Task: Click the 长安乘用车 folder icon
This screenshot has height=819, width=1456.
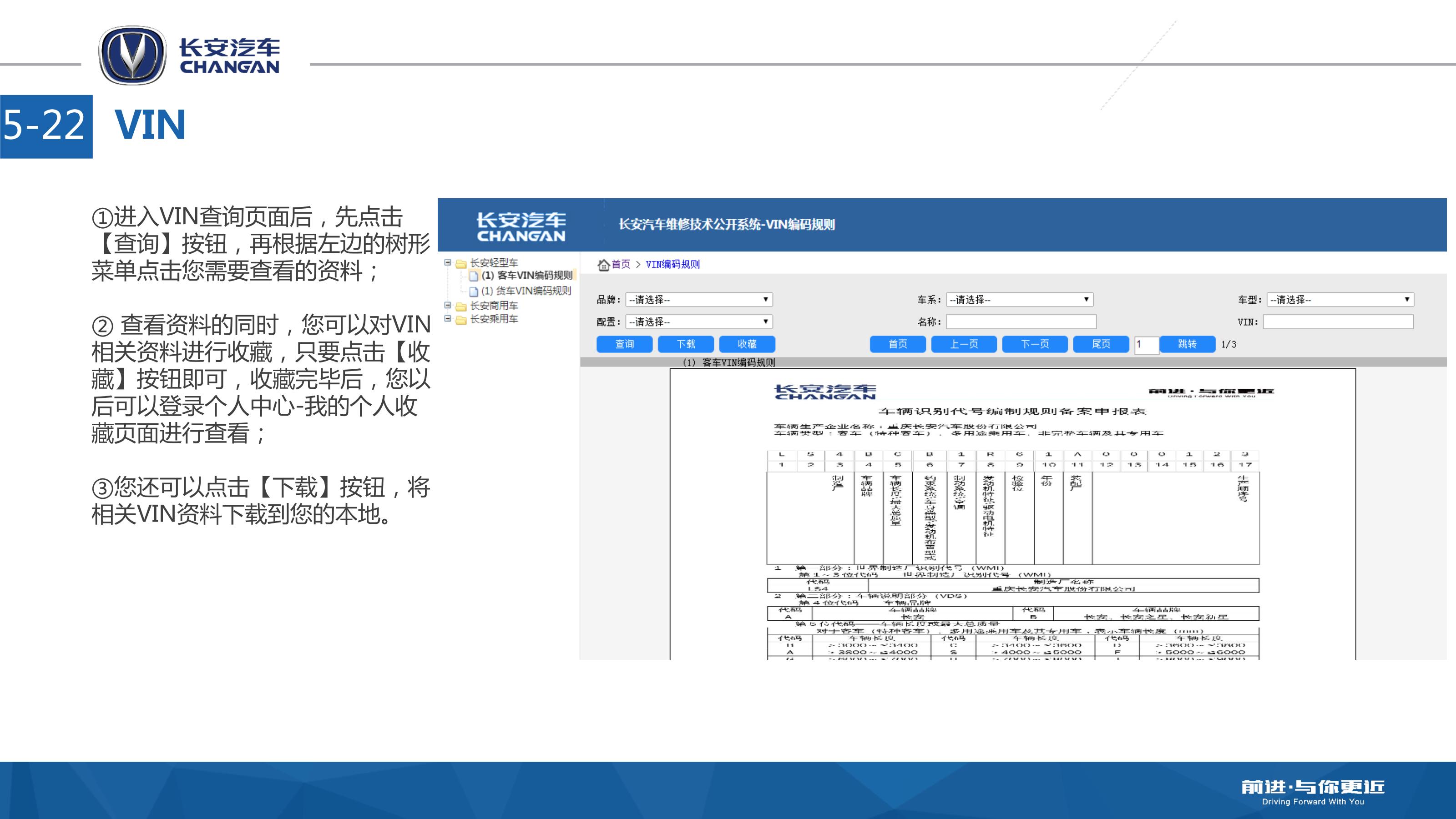Action: [x=460, y=320]
